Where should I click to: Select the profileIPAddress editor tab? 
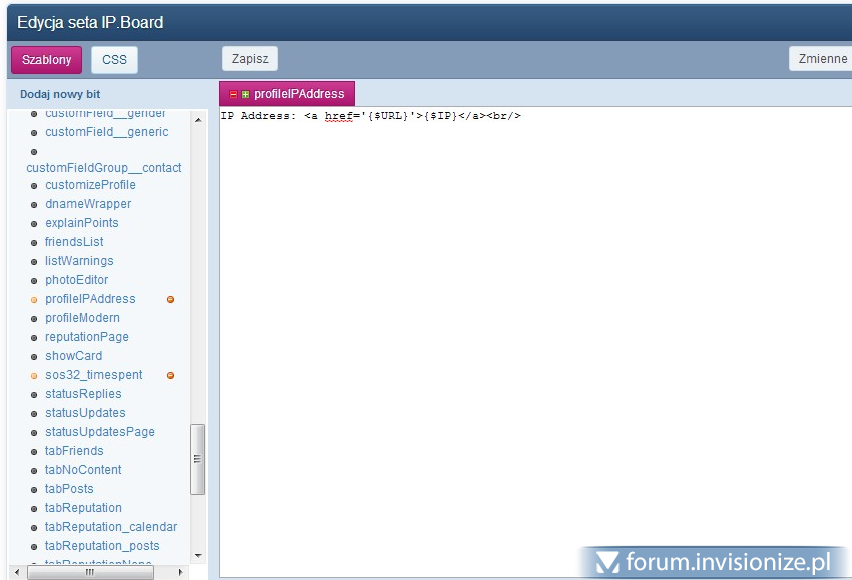pyautogui.click(x=297, y=94)
